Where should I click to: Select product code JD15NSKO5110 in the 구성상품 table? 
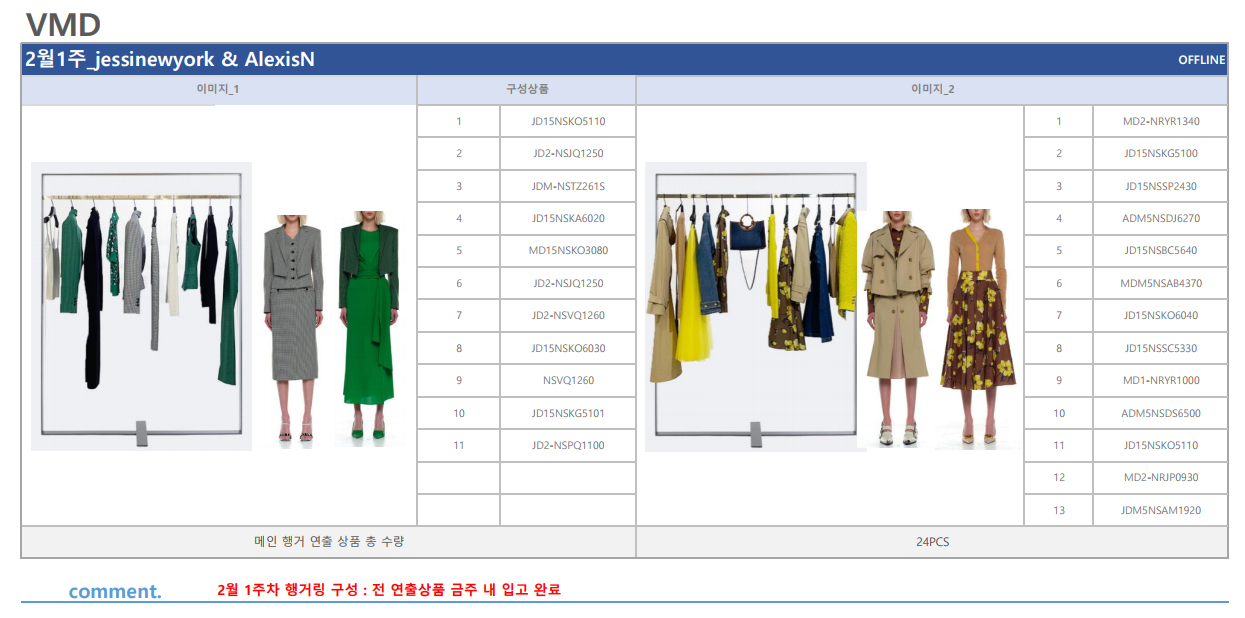[568, 122]
